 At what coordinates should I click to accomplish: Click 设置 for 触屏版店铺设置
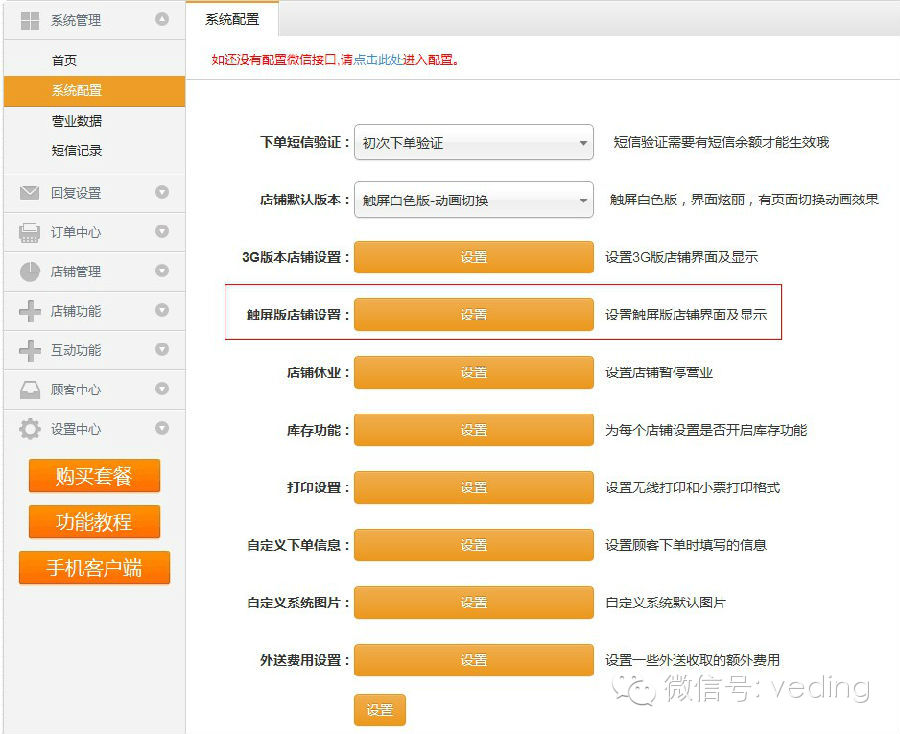[x=474, y=314]
